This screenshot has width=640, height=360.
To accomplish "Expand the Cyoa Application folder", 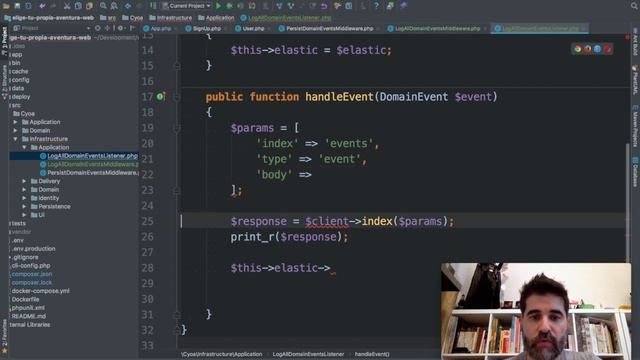I will (16, 122).
